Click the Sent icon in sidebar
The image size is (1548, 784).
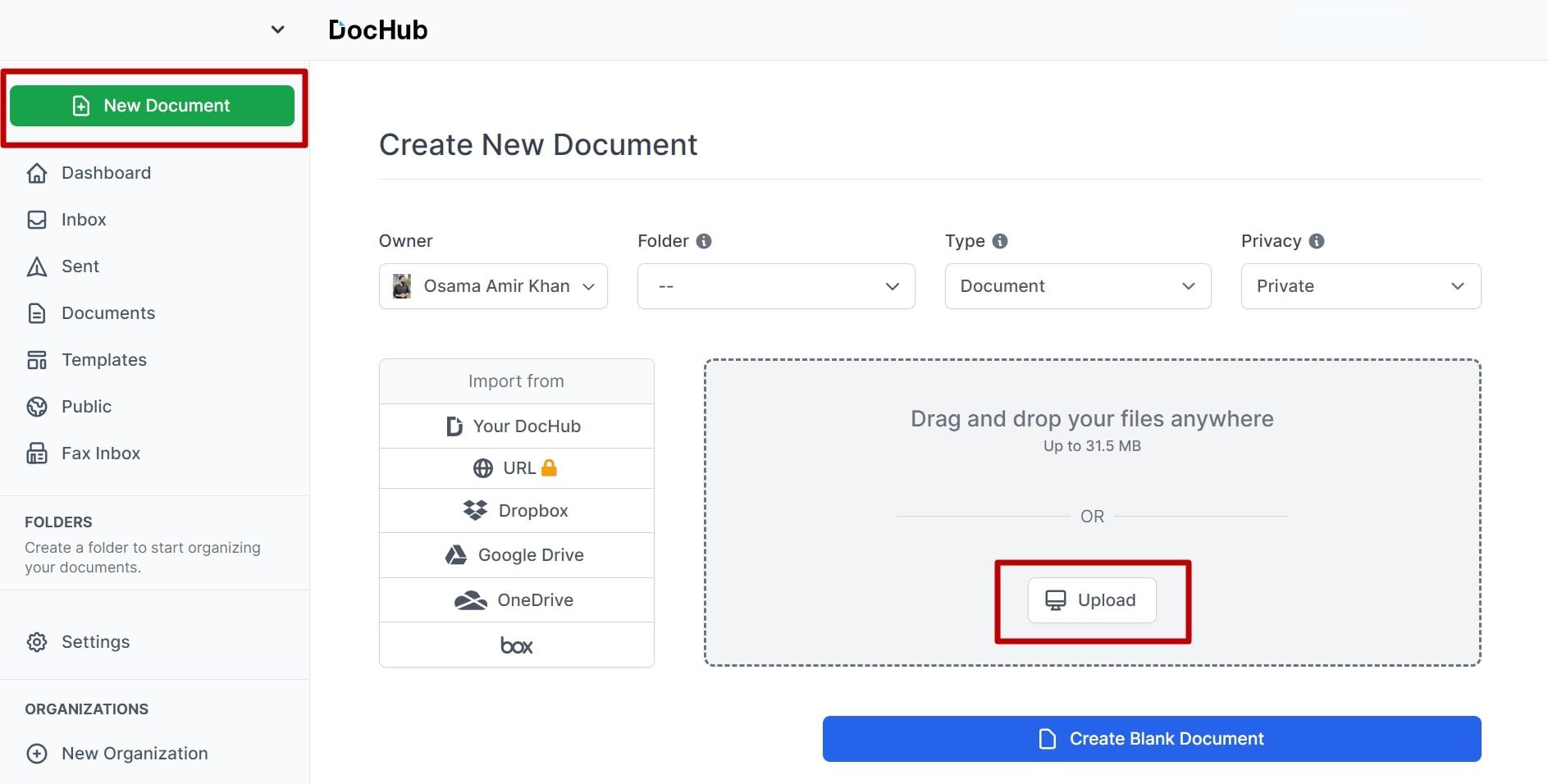click(37, 267)
